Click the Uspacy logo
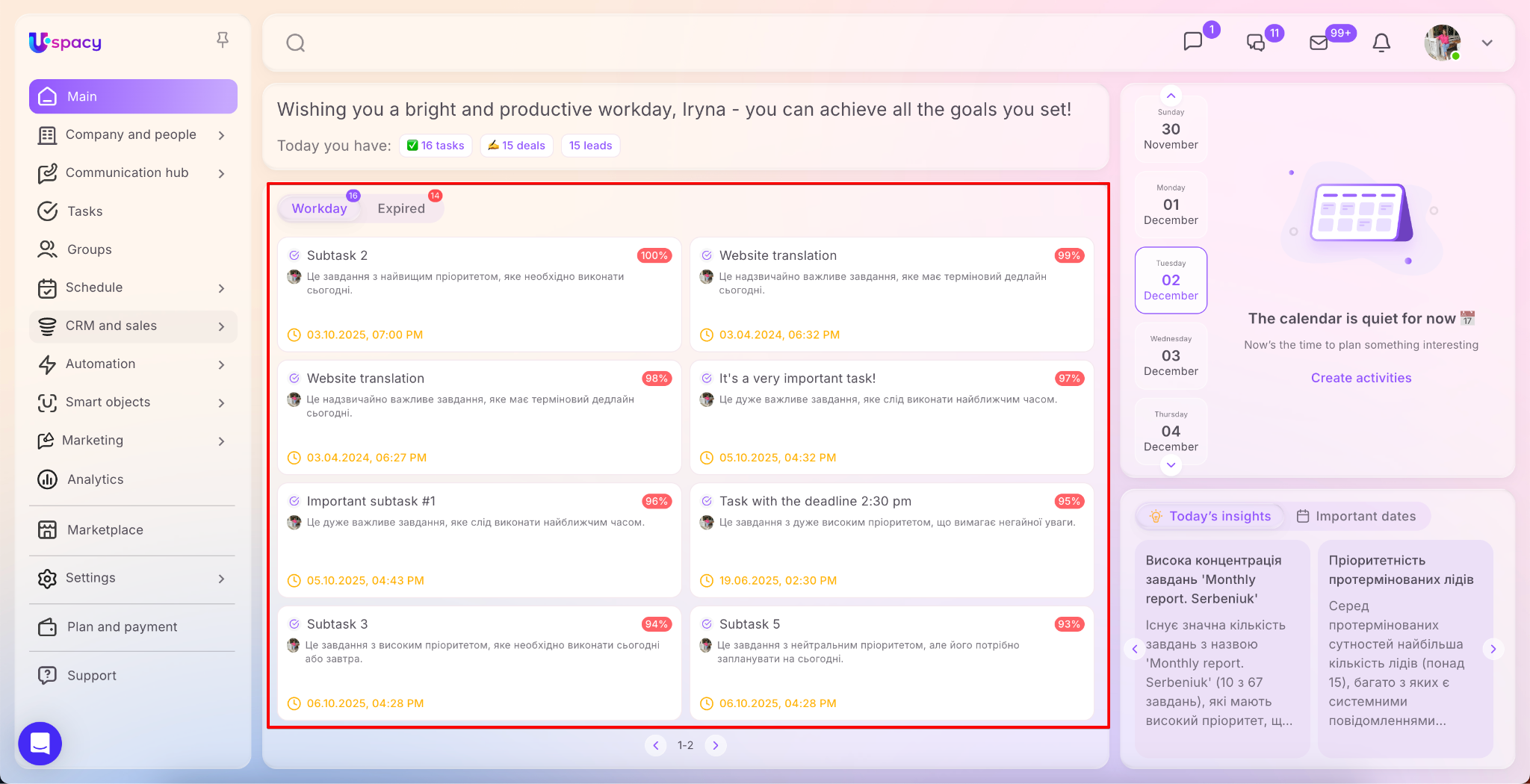Screen dimensions: 1530x784 [x=65, y=43]
